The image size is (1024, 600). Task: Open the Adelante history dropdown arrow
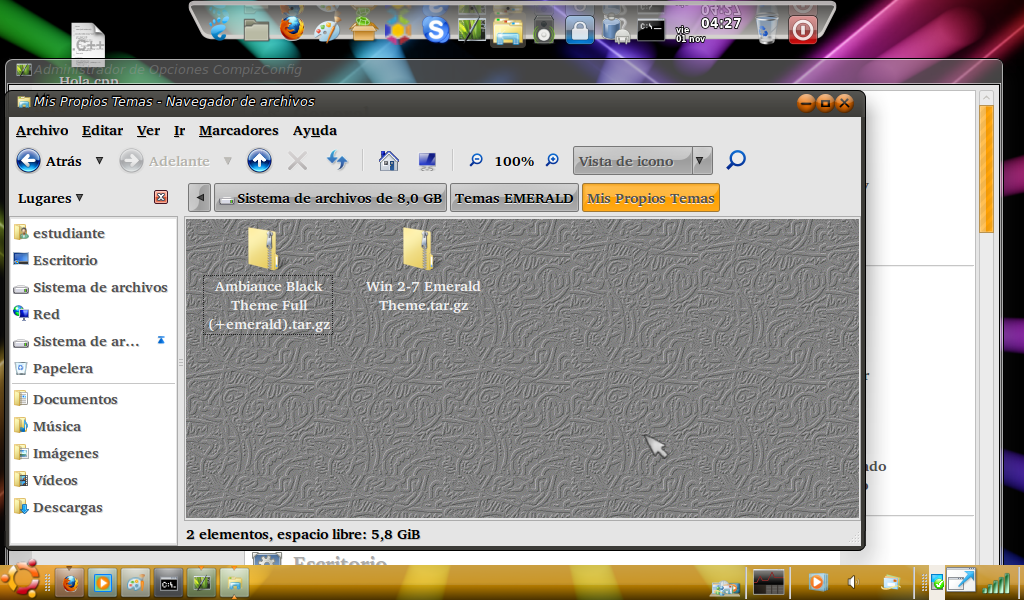pyautogui.click(x=227, y=161)
